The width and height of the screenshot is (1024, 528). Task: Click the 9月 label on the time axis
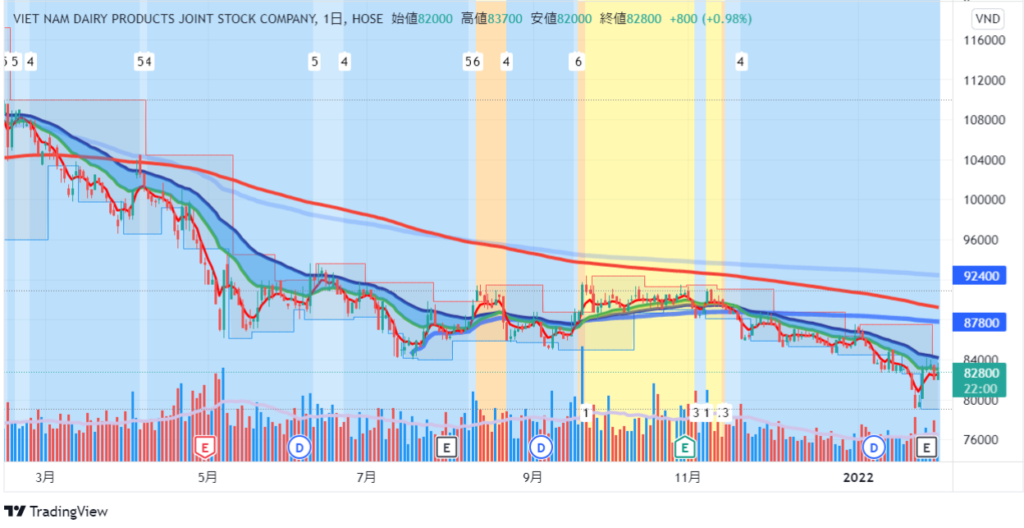pos(532,478)
